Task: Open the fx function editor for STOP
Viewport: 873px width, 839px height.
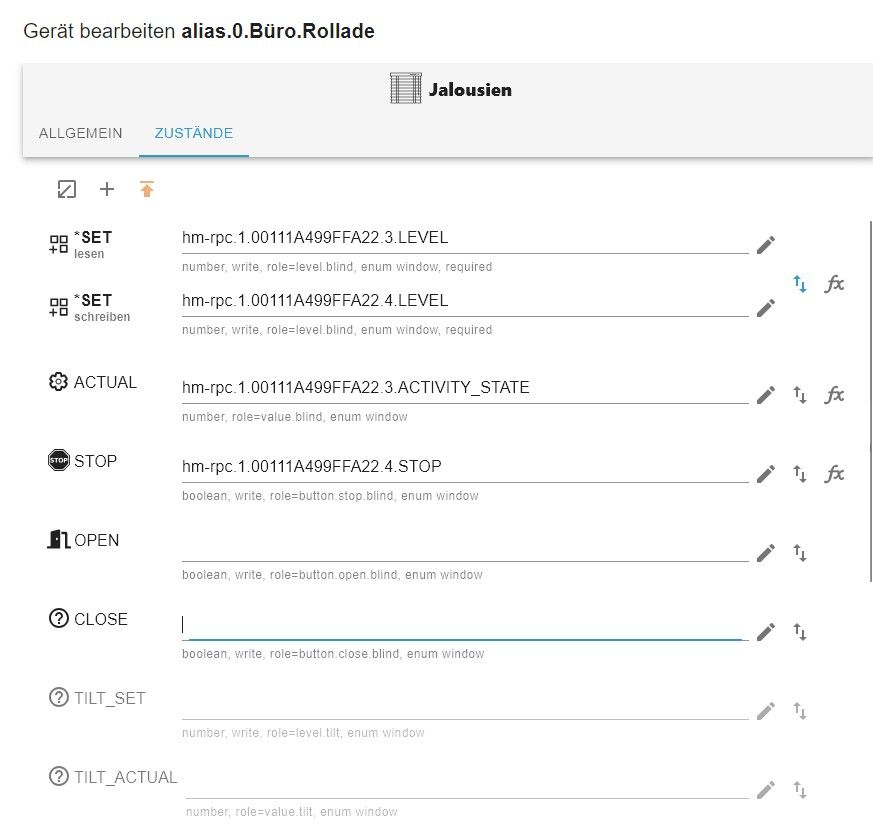Action: point(834,474)
